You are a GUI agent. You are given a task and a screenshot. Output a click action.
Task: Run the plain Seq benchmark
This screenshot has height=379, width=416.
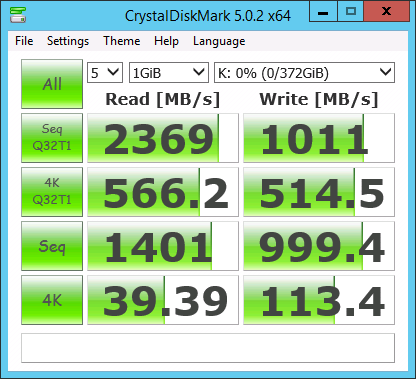pos(52,246)
